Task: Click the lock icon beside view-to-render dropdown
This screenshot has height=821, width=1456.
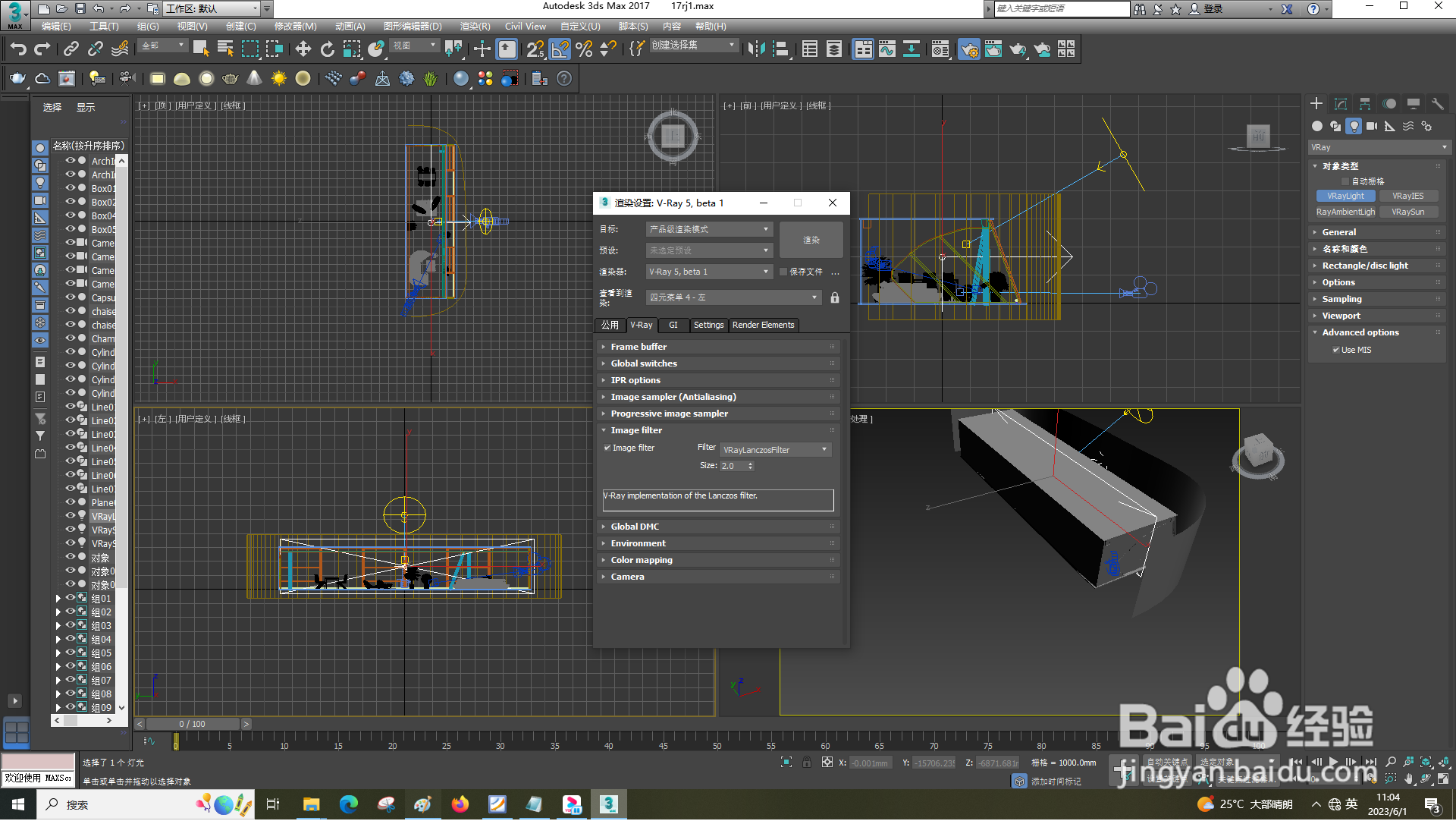Action: 835,297
